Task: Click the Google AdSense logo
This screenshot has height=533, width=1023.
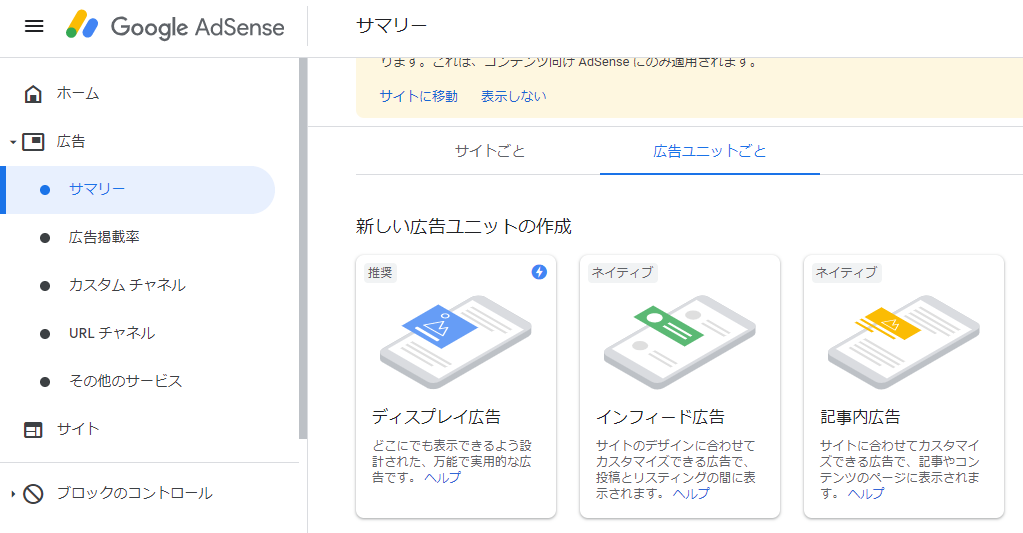Action: [x=175, y=27]
